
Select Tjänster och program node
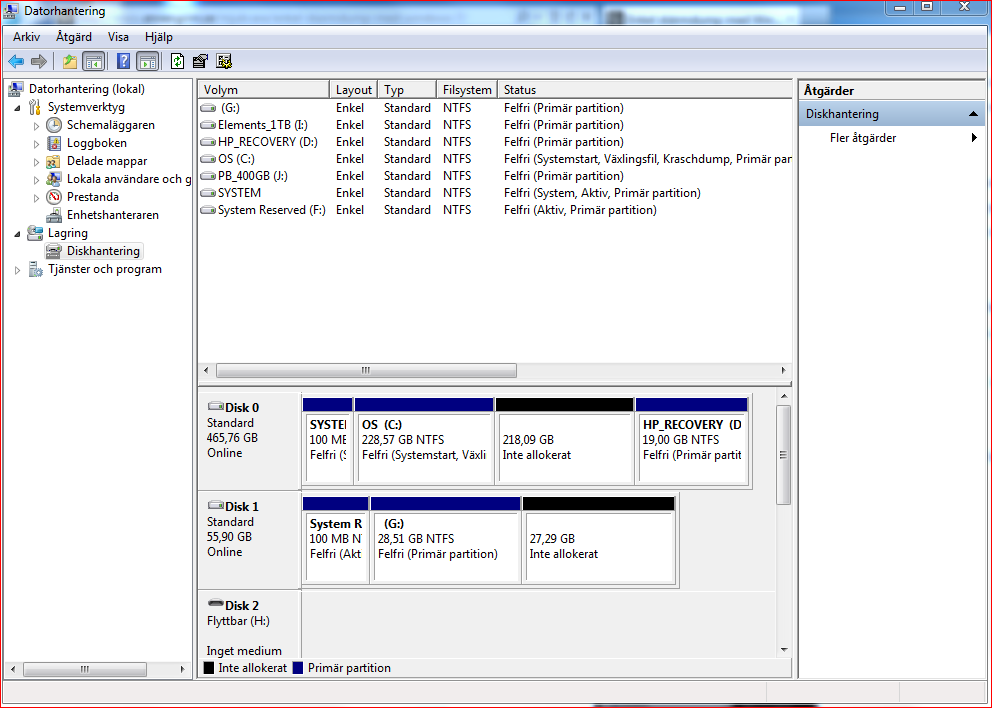pyautogui.click(x=104, y=270)
